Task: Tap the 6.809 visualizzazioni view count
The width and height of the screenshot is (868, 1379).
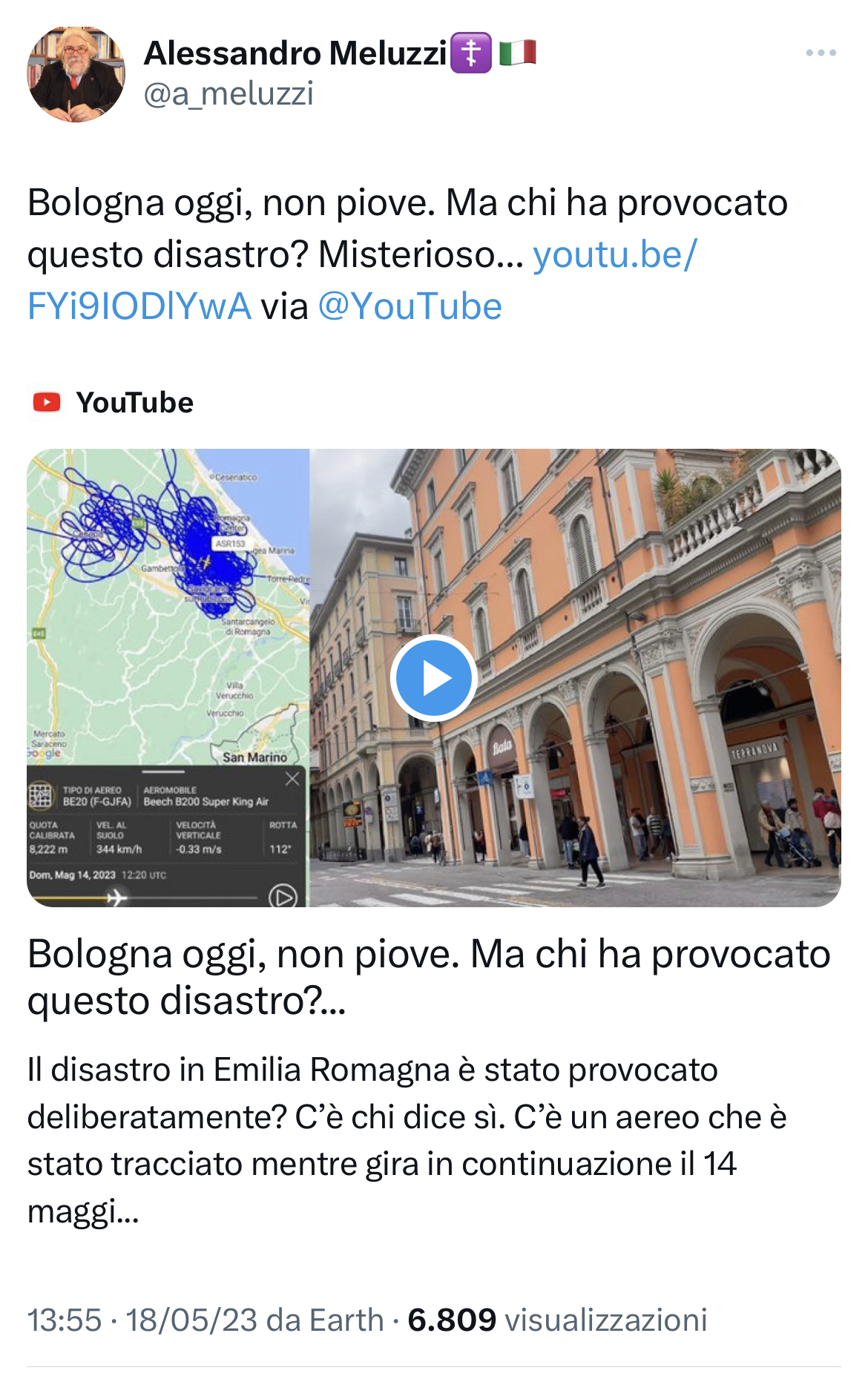Action: pyautogui.click(x=557, y=1320)
